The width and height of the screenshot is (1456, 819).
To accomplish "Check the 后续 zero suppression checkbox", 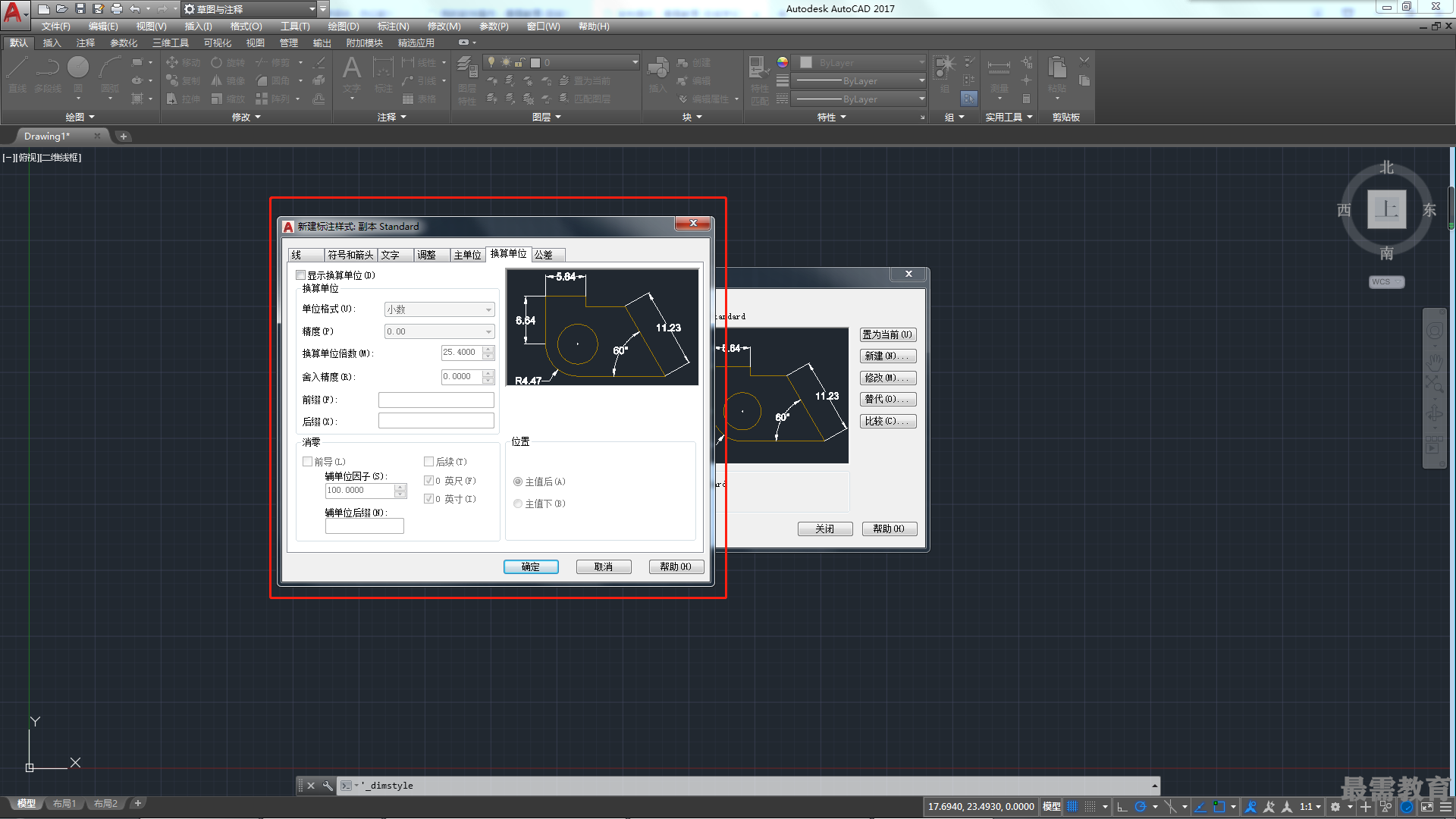I will (x=428, y=462).
